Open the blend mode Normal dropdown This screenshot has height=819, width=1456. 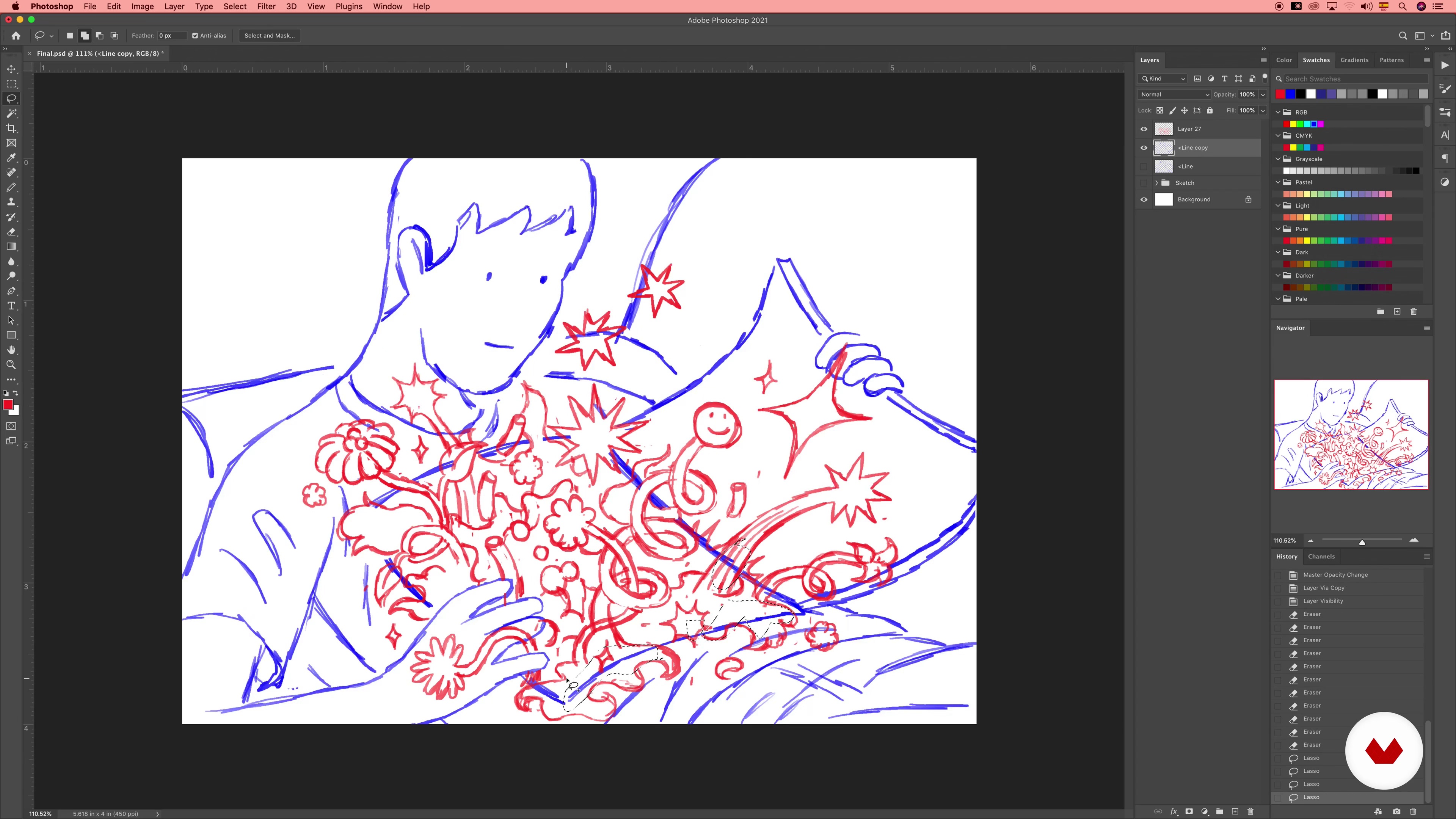click(x=1174, y=94)
